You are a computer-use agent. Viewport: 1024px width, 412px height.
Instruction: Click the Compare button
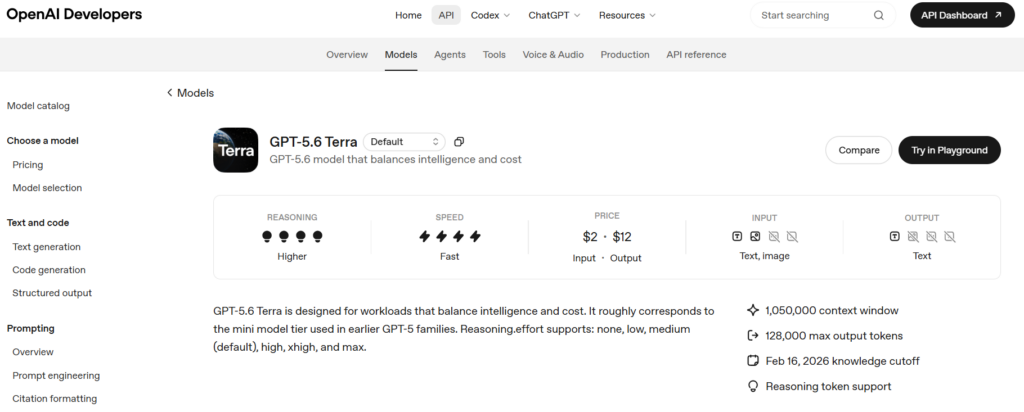[859, 150]
